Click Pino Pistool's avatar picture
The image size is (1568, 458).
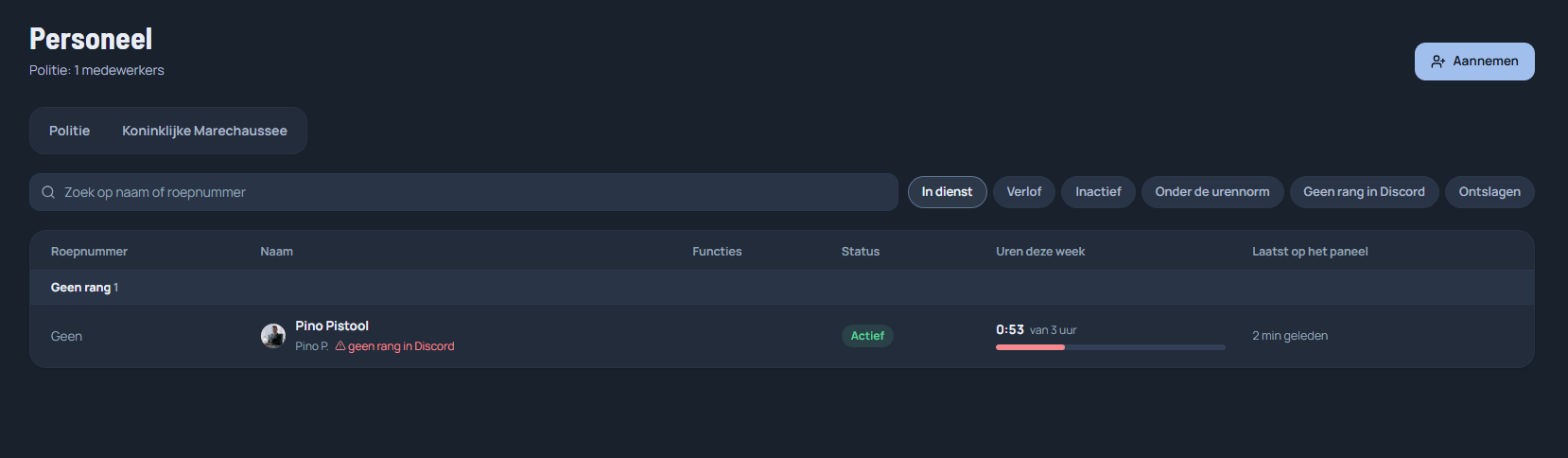pos(273,336)
